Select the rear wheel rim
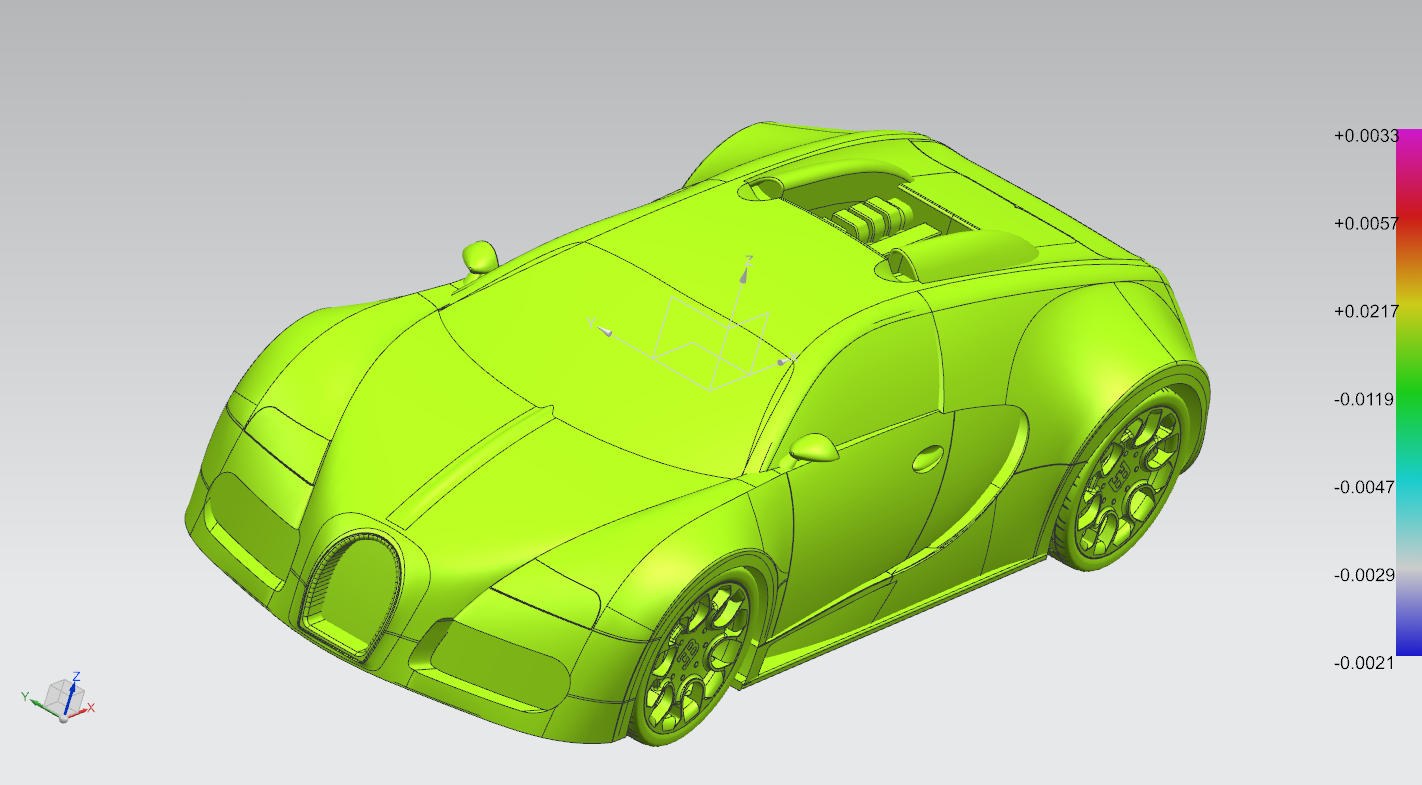 1129,483
